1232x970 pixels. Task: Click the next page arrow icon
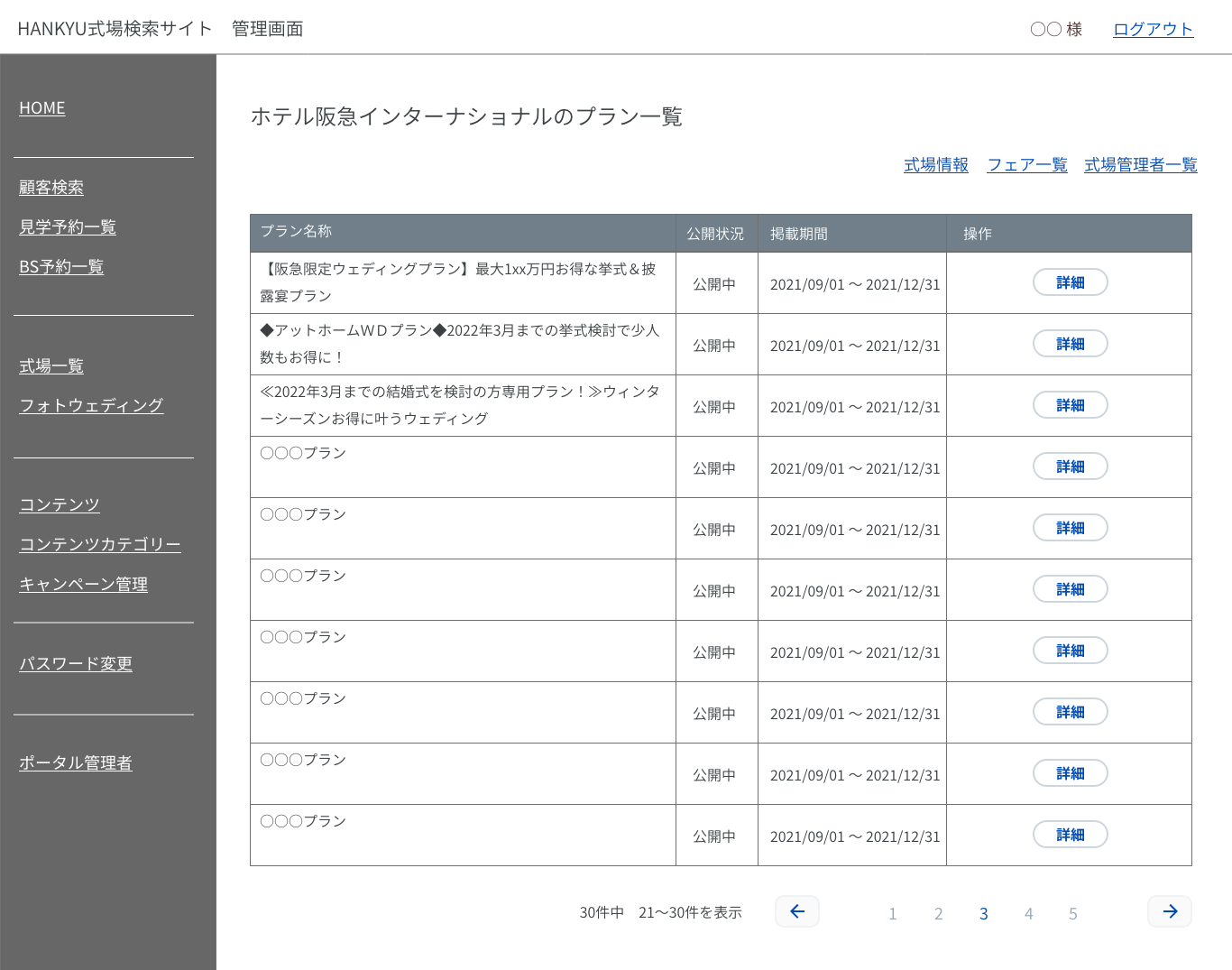click(x=1170, y=911)
